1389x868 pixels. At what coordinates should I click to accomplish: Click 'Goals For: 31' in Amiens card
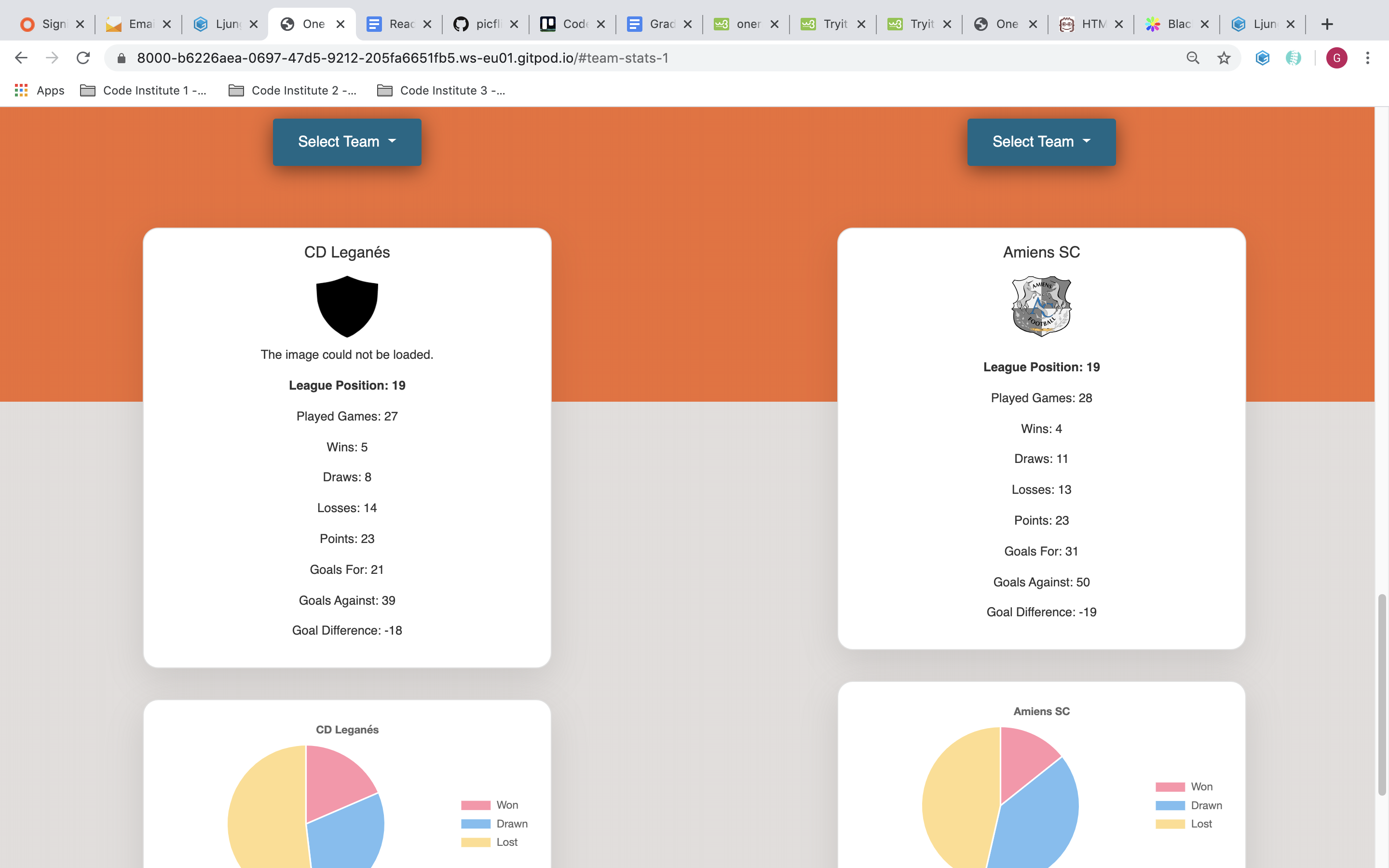(1041, 551)
